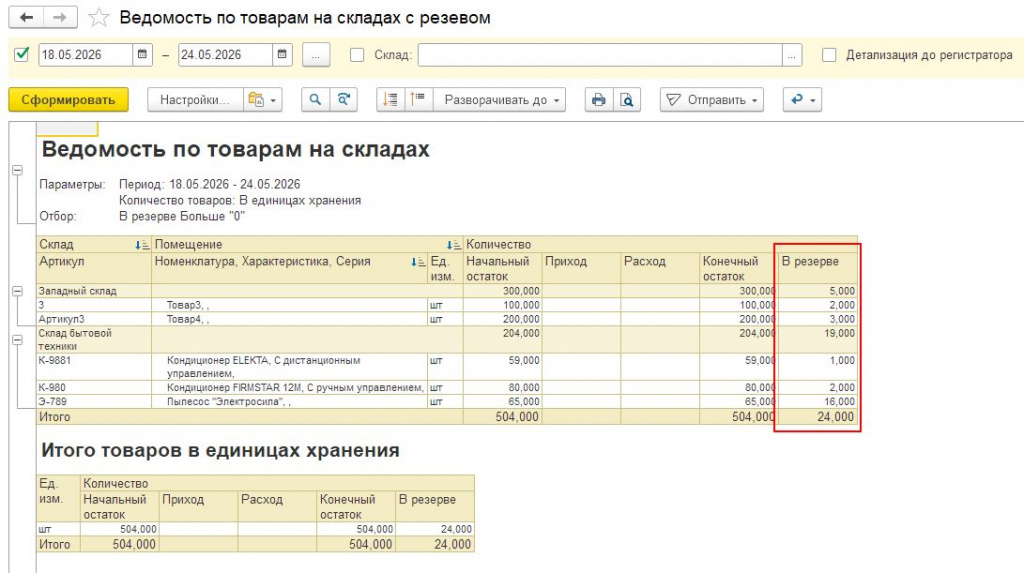
Task: Enable the Склад filter checkbox
Action: coord(357,55)
